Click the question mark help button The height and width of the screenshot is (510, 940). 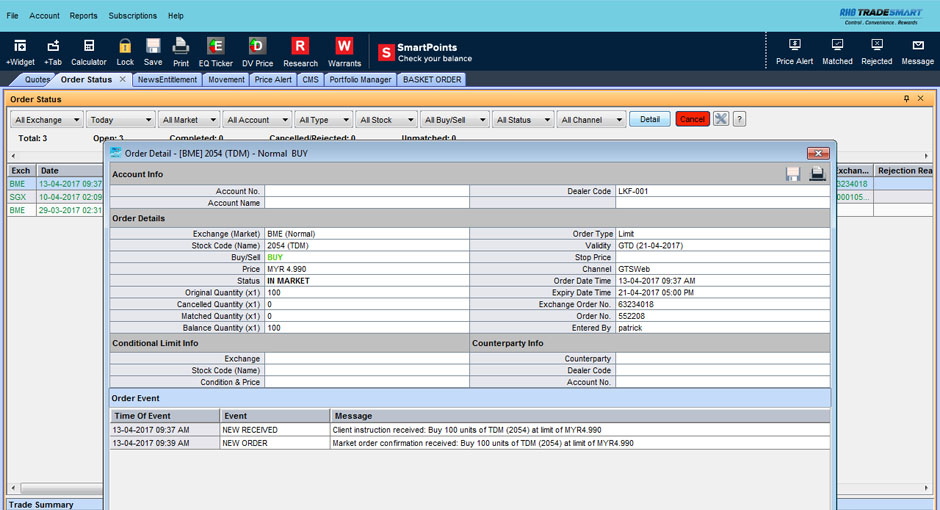(739, 119)
